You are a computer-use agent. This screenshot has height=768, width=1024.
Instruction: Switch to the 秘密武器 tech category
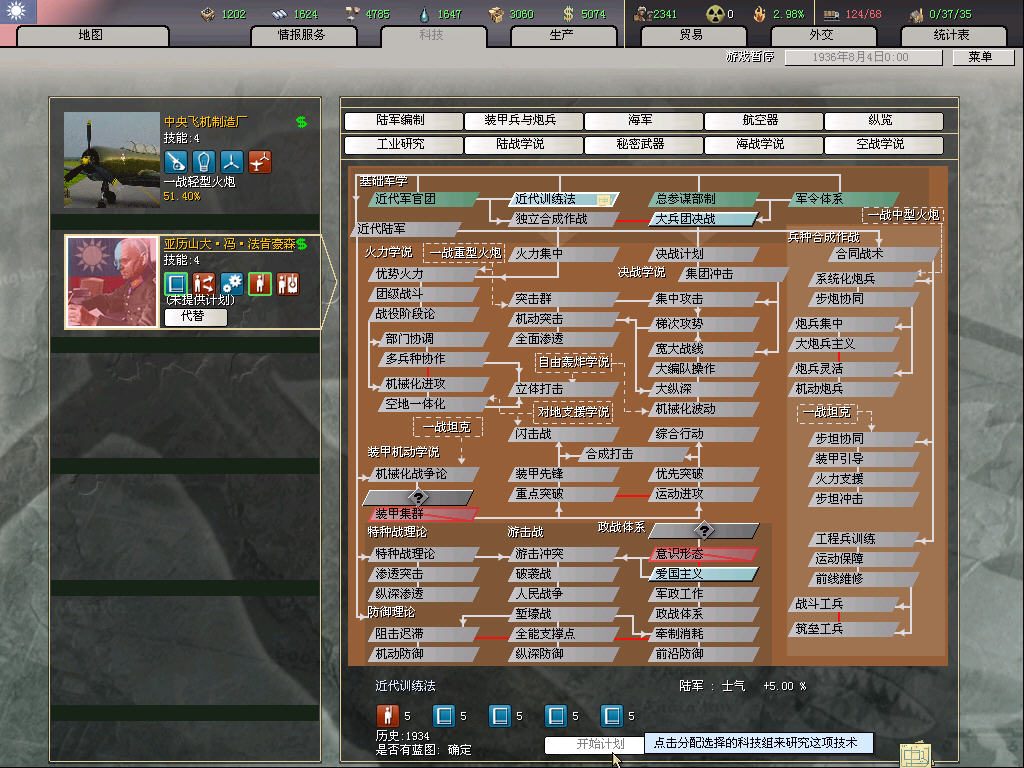point(643,145)
